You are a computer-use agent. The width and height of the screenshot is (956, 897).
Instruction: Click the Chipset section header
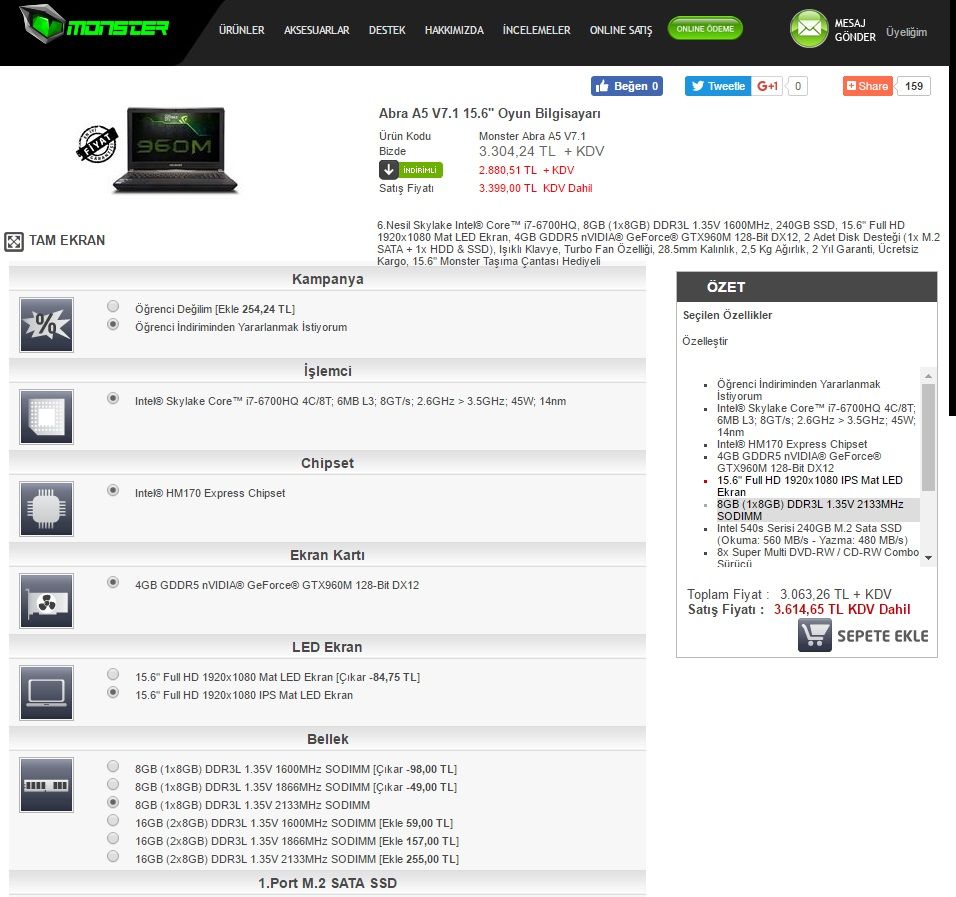point(327,463)
